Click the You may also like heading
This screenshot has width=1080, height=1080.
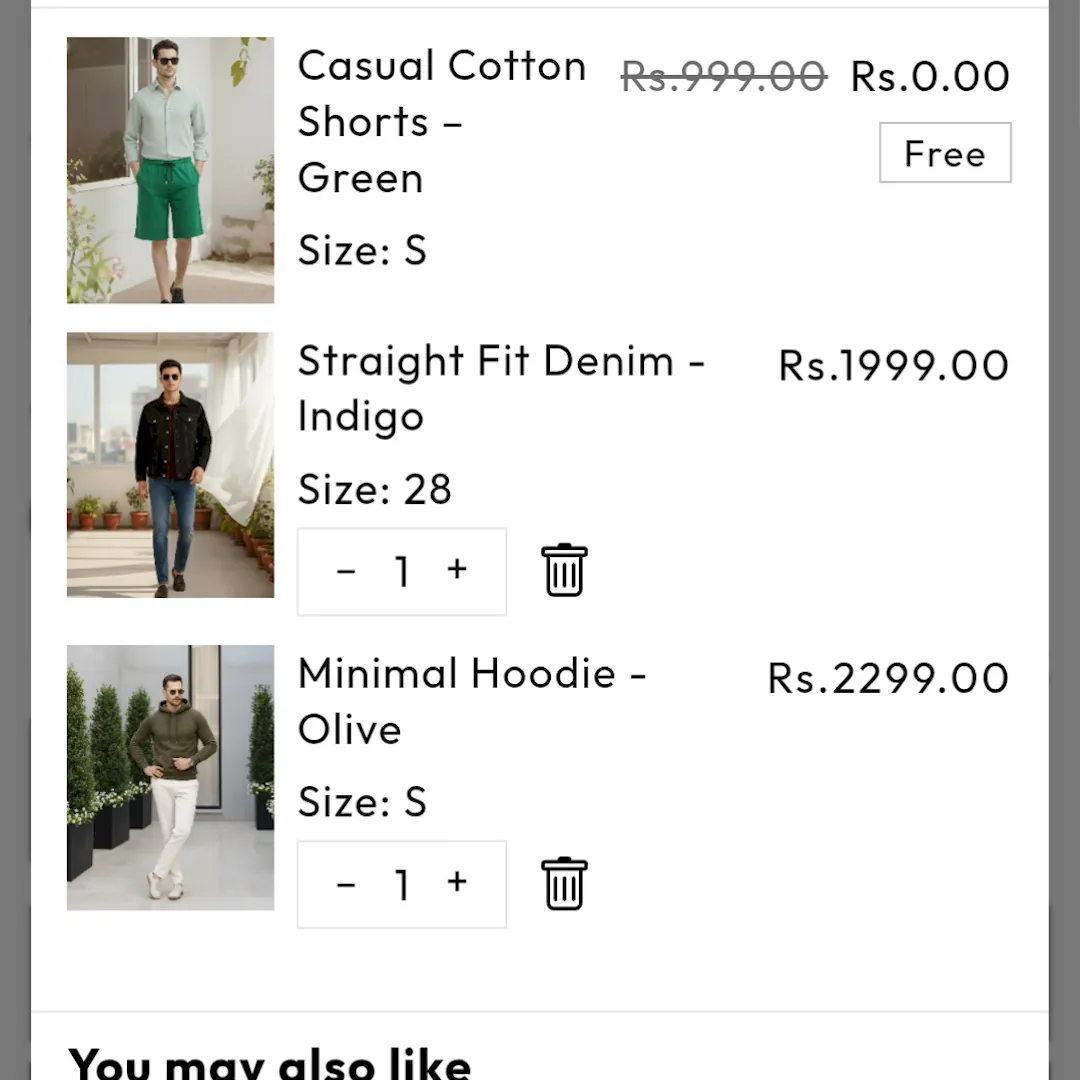coord(269,1062)
